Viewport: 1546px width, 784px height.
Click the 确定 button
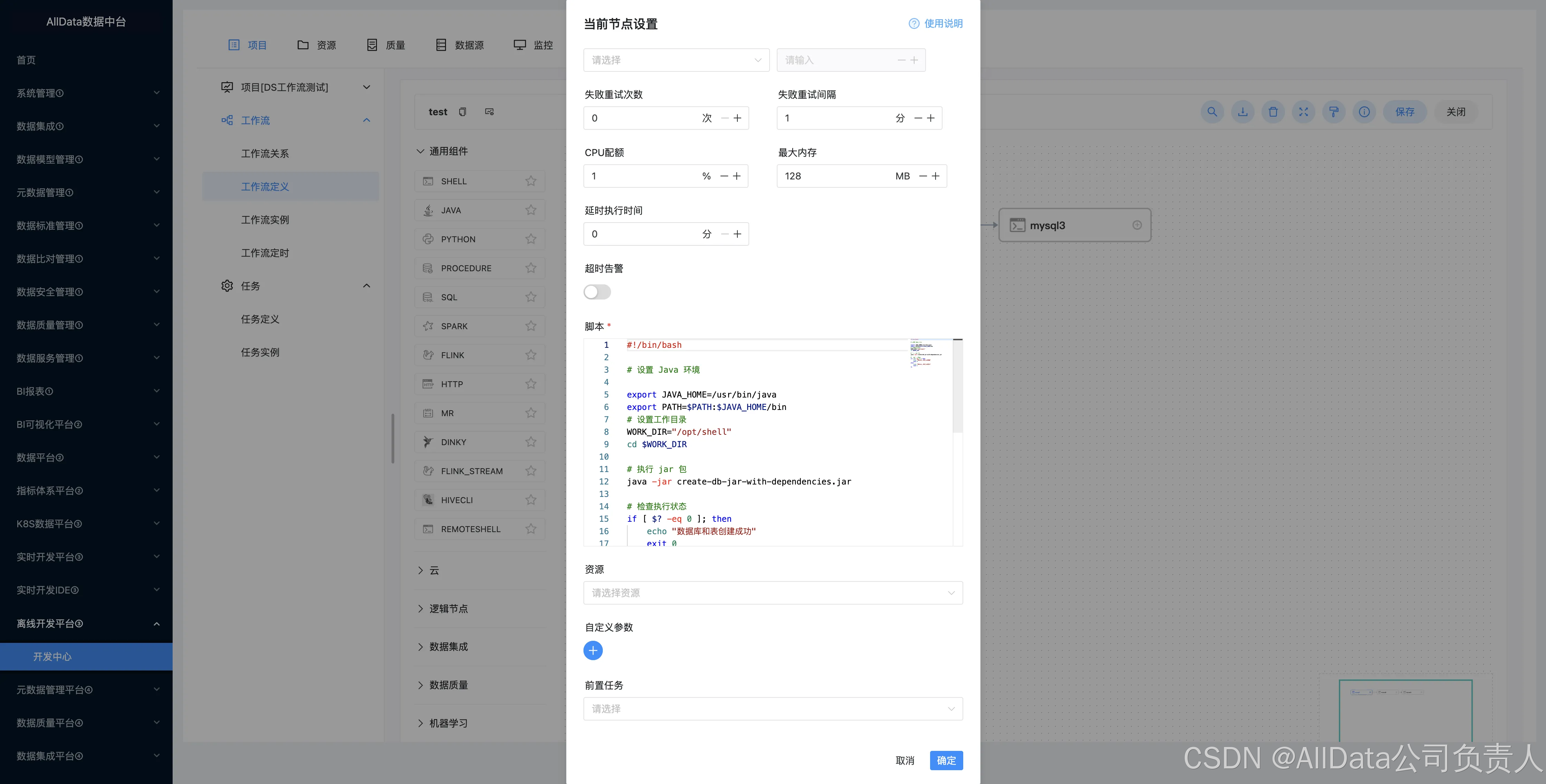coord(946,761)
